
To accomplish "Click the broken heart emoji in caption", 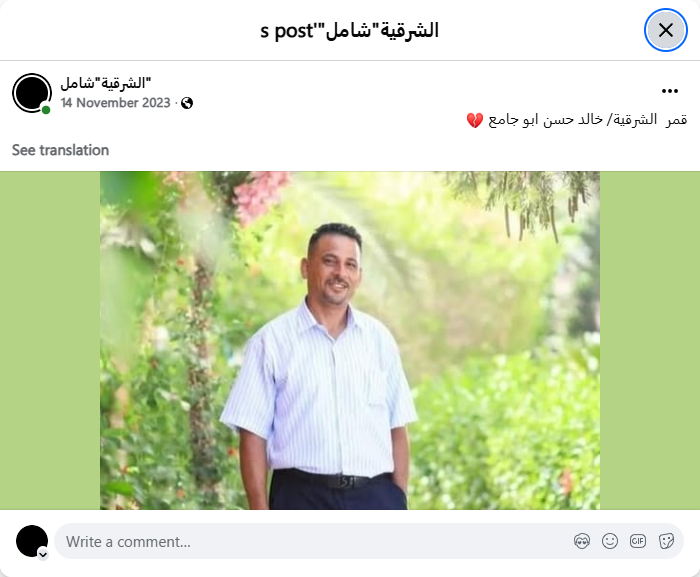I will pyautogui.click(x=475, y=120).
